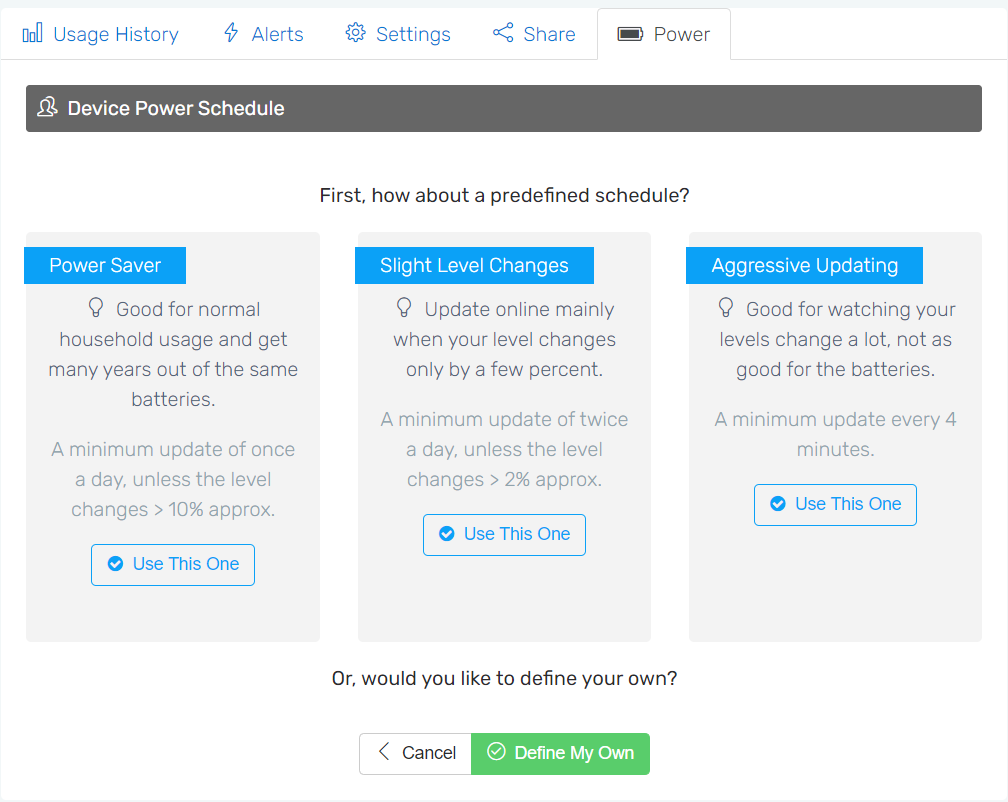The image size is (1008, 802).
Task: Choose Use This One for Slight Level Changes
Action: click(x=504, y=535)
